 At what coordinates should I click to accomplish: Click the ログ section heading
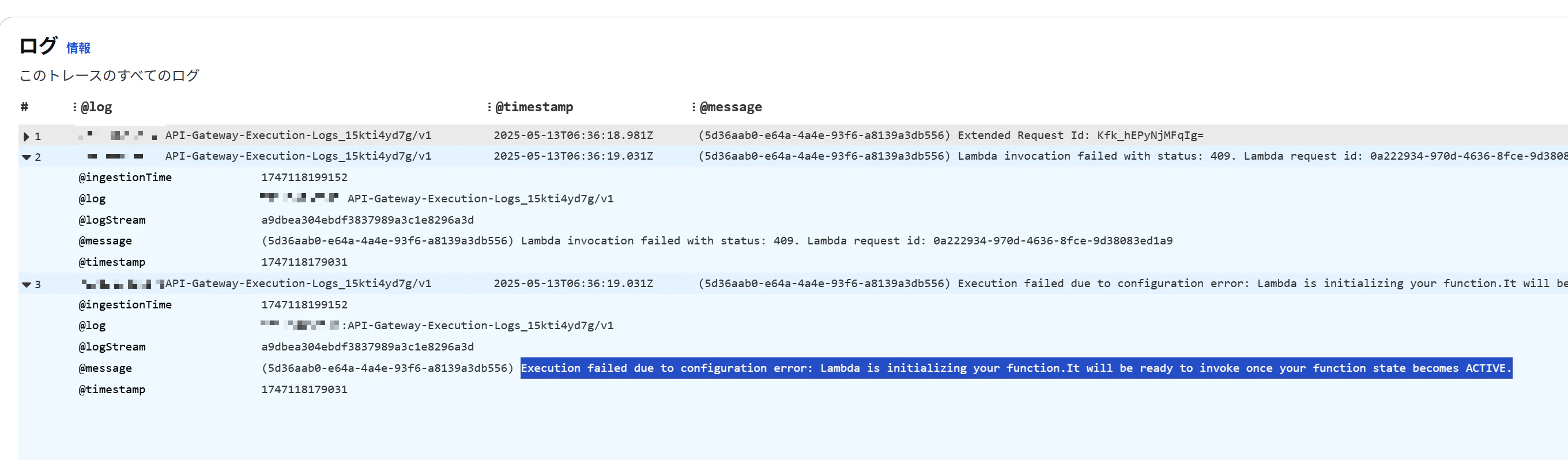click(x=39, y=46)
